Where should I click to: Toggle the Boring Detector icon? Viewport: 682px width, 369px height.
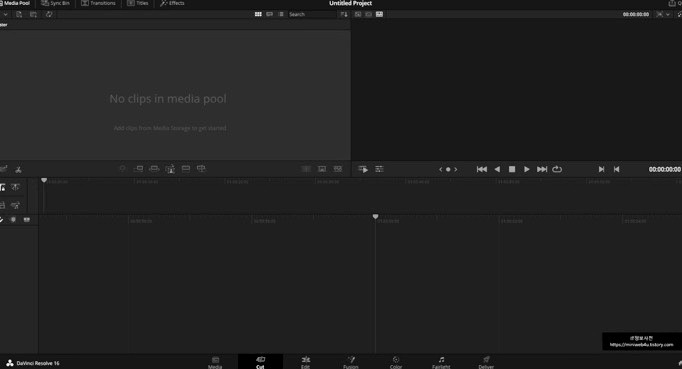[4, 169]
